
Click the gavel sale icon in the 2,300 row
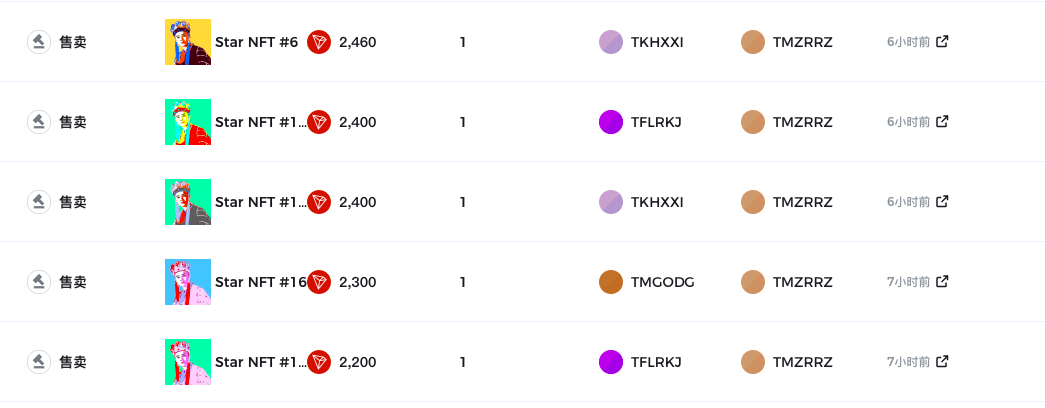tap(39, 282)
